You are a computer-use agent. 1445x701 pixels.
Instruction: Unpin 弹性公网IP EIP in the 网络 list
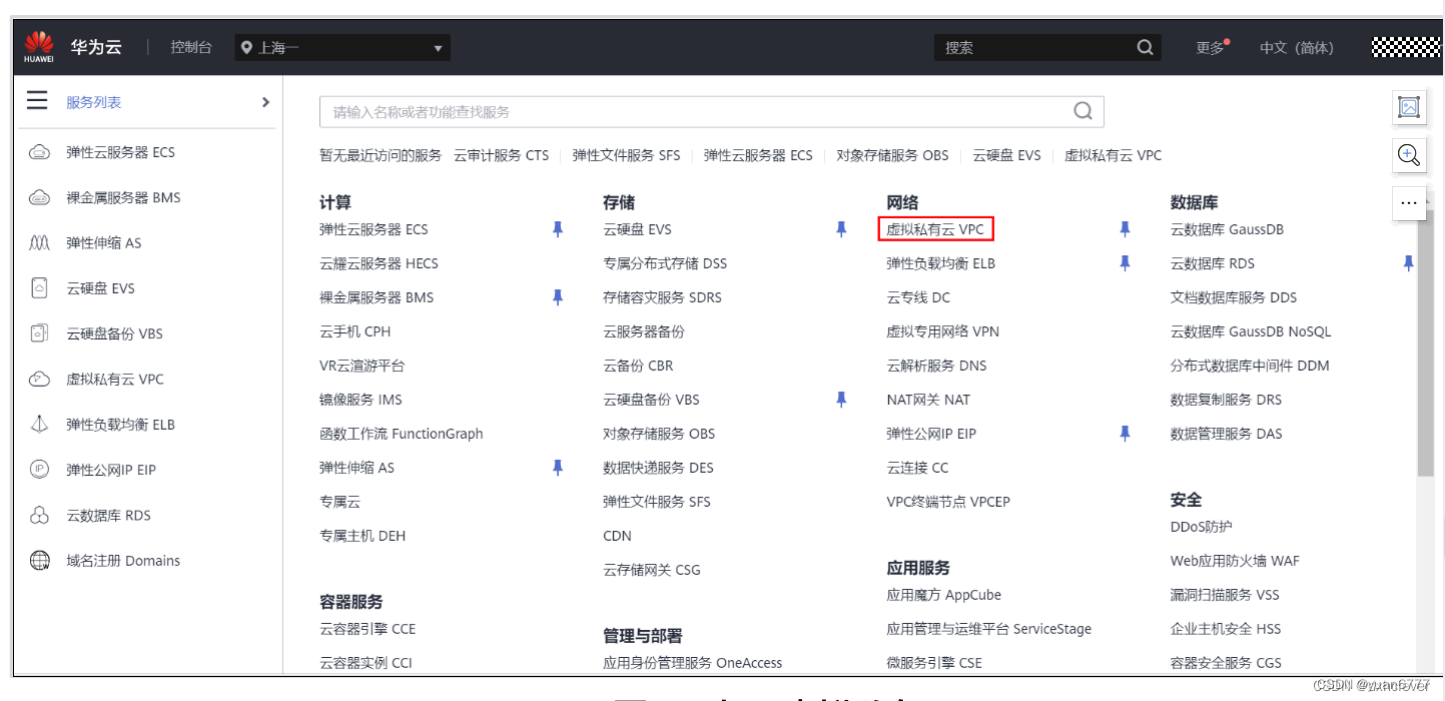tap(1125, 433)
